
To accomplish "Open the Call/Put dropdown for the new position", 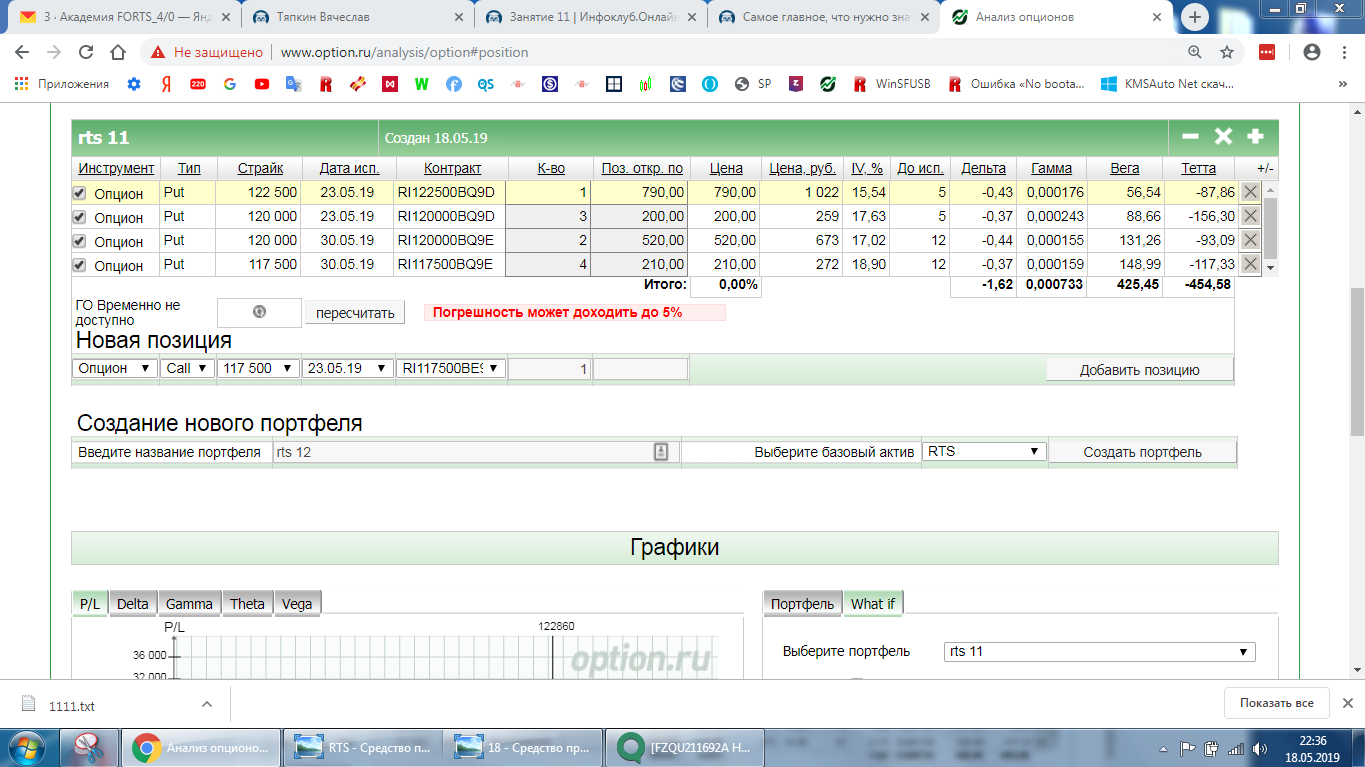I will [x=188, y=368].
